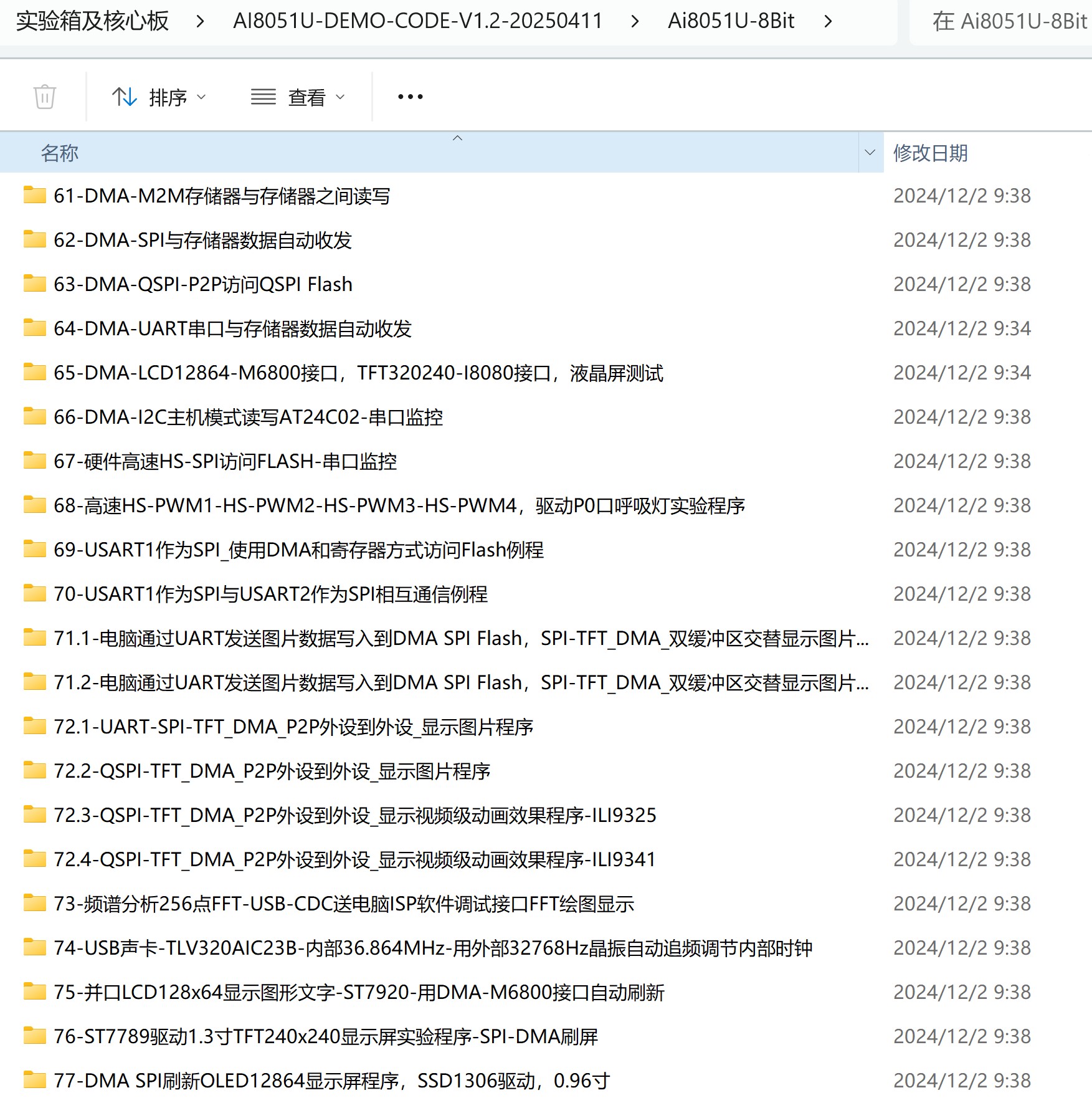Select folder icon of 70-USART1作为SPI与USART2 row
Viewport: 1092px width, 1103px height.
click(x=35, y=593)
